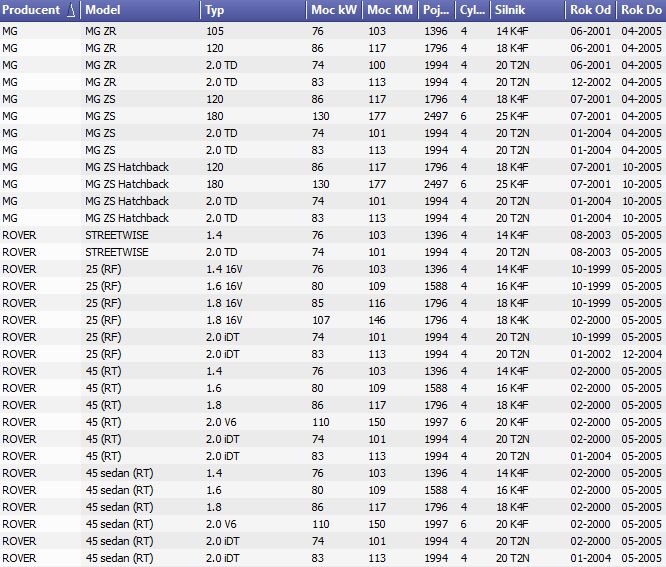Click 6 cylinders in MG ZS Hatchback 180 row
Image resolution: width=666 pixels, height=567 pixels.
pos(463,184)
